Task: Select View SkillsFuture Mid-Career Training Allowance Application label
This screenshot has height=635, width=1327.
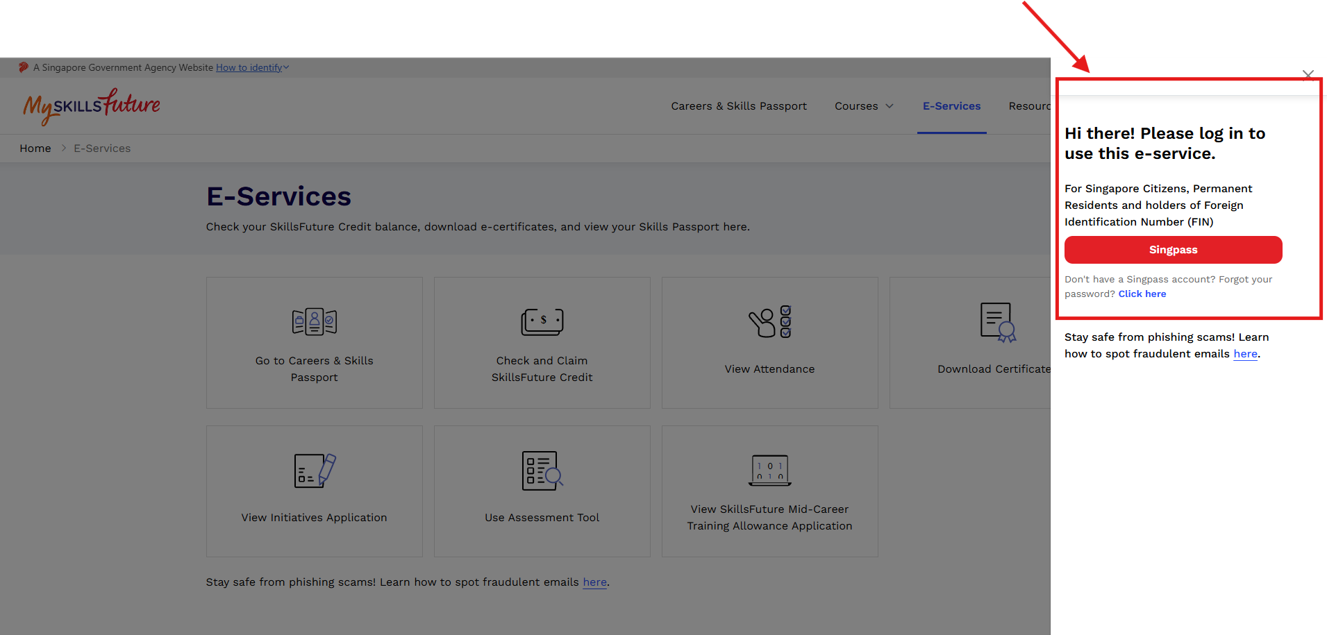Action: pos(770,517)
